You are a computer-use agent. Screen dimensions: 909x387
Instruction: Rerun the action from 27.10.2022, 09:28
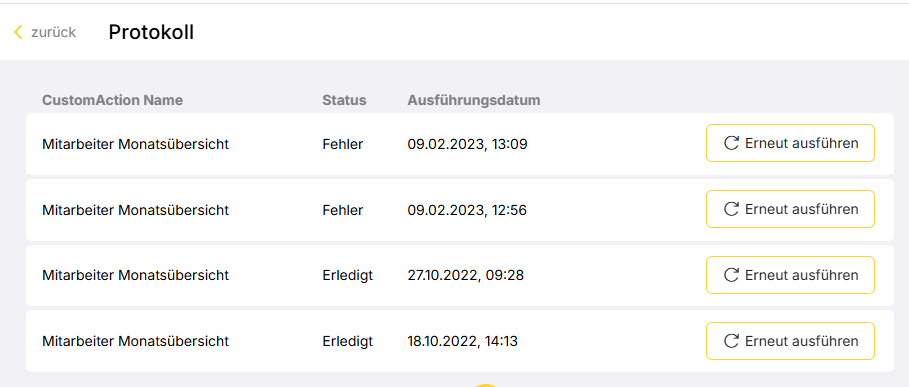click(x=790, y=275)
